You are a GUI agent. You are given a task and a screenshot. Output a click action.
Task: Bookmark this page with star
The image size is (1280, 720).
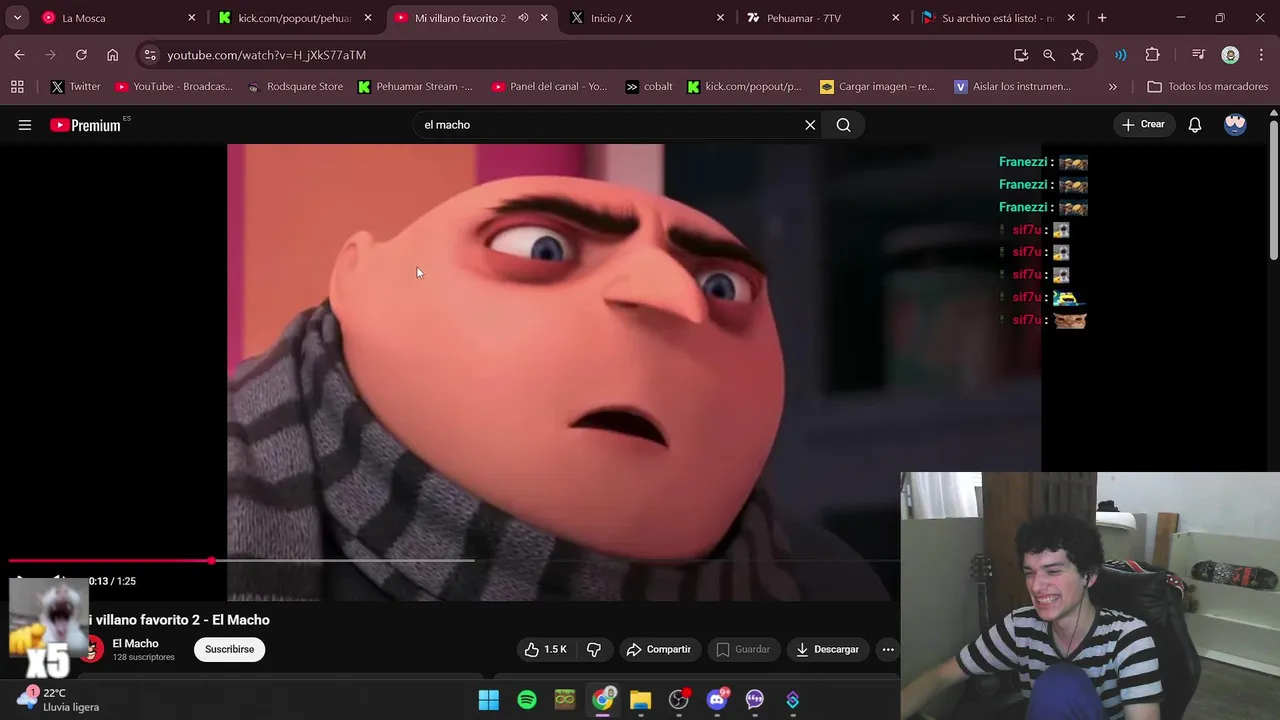tap(1077, 55)
